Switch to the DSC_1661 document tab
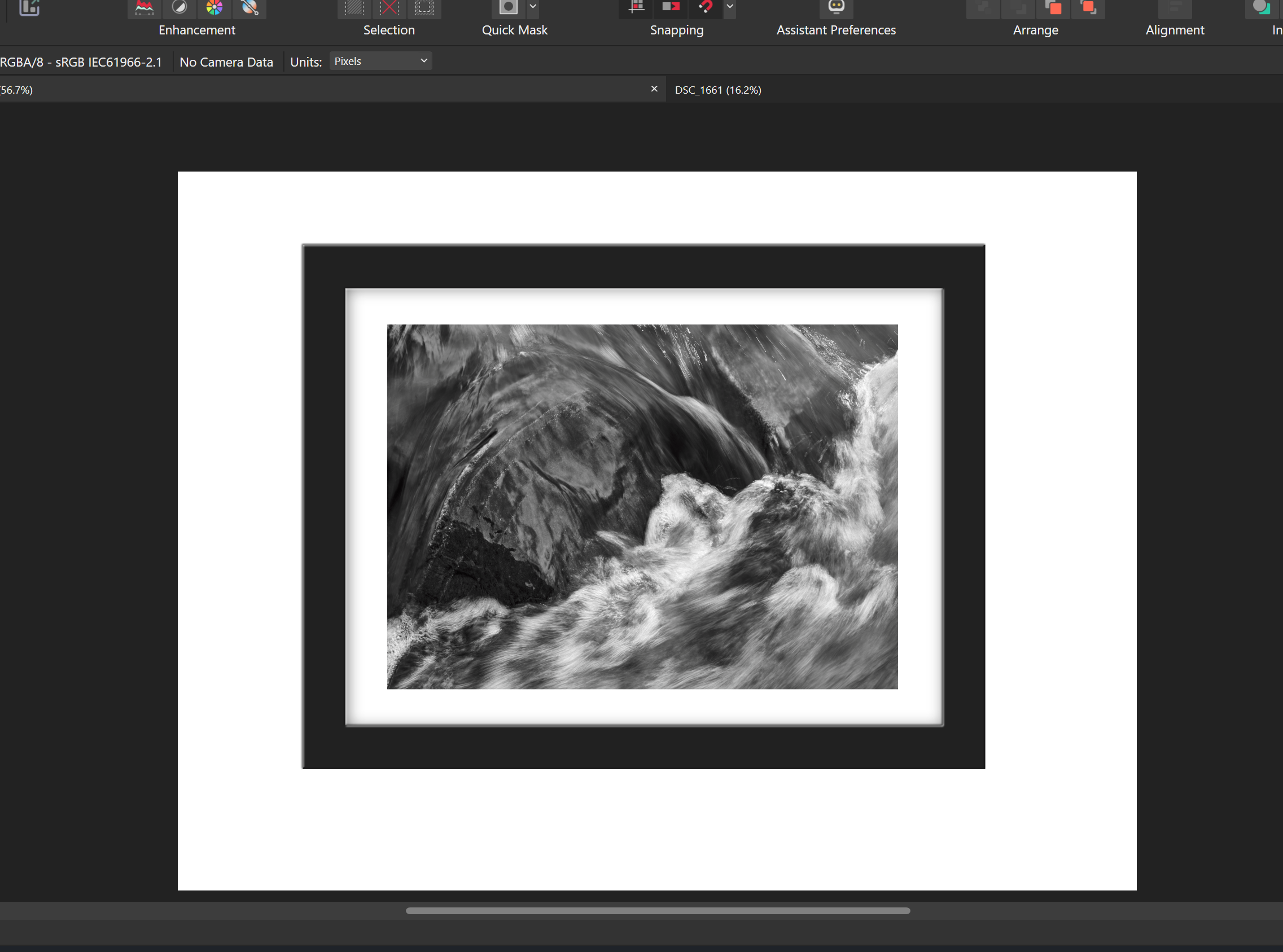 point(718,90)
